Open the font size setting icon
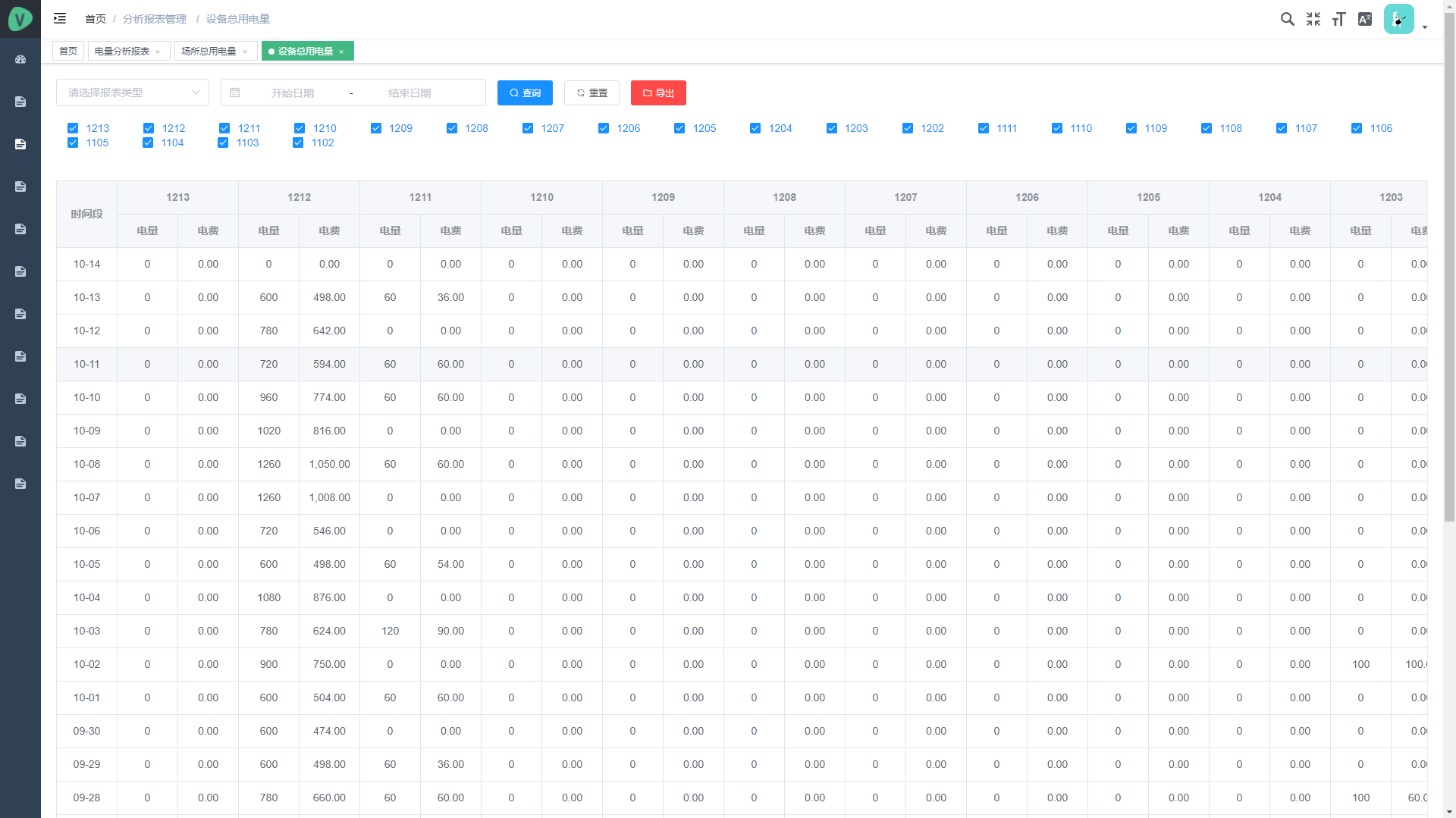Image resolution: width=1456 pixels, height=818 pixels. [x=1338, y=19]
